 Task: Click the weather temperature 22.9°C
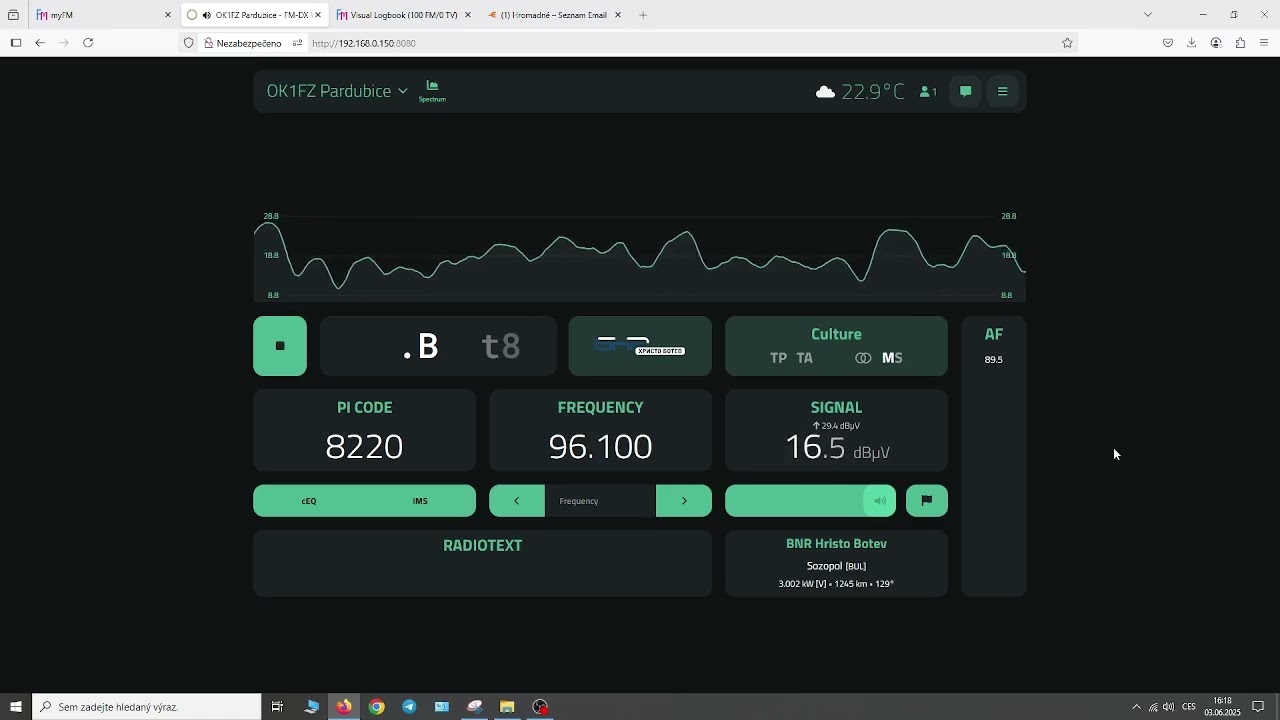(872, 92)
